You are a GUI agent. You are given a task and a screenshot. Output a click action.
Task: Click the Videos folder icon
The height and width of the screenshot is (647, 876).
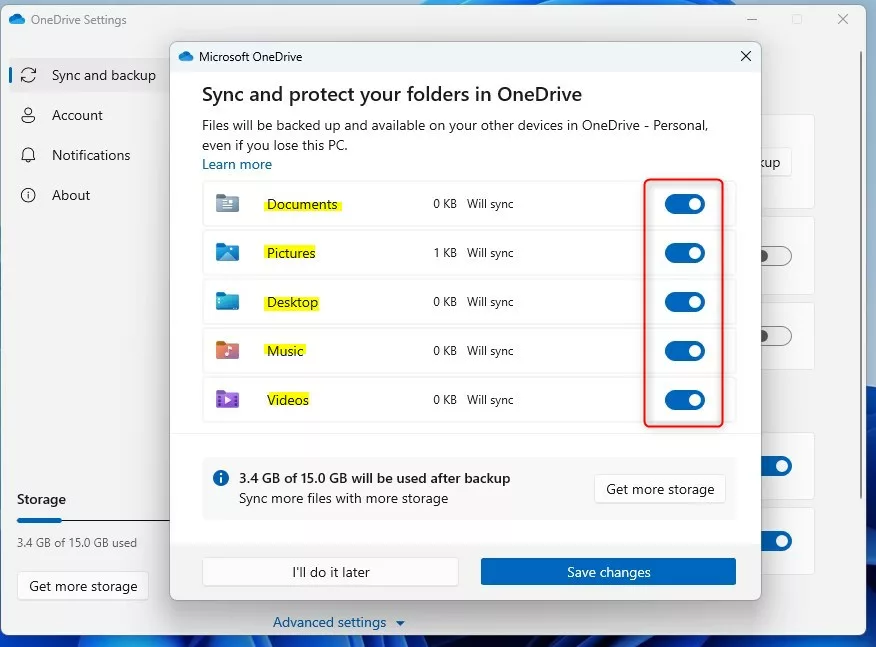227,399
